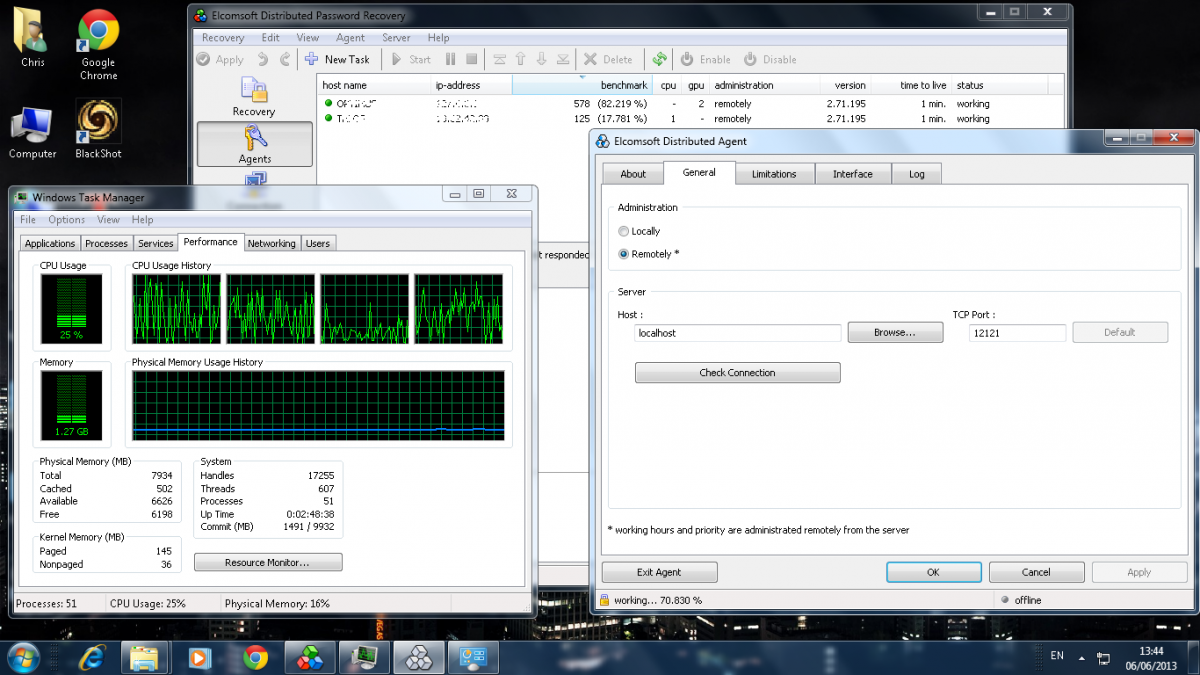Screen dimensions: 1200x675
Task: Launch Internet Explorer from the taskbar
Action: pyautogui.click(x=93, y=657)
